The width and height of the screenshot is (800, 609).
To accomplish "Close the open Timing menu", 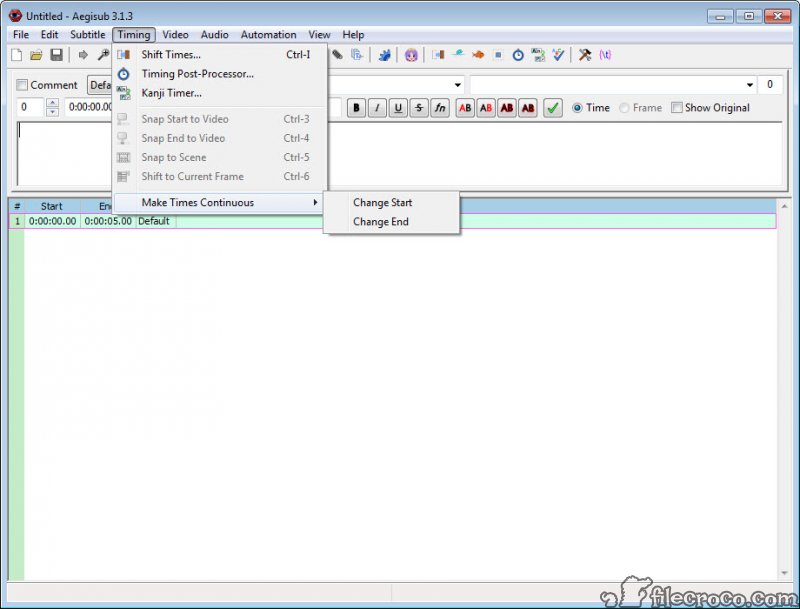I will [x=134, y=35].
